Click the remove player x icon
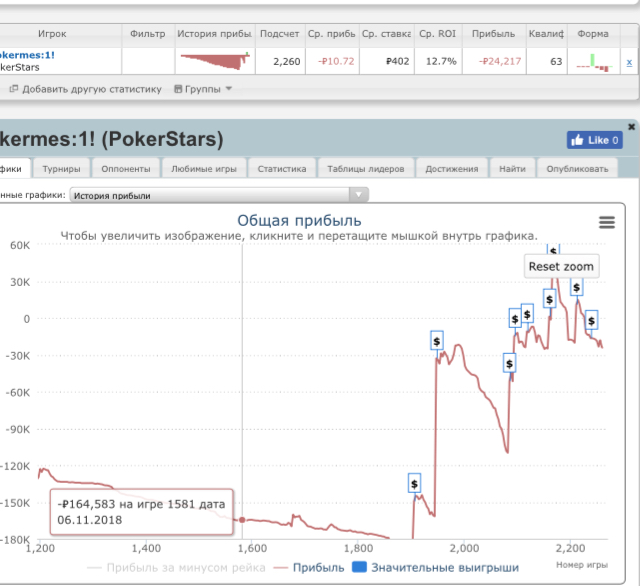 coord(628,62)
